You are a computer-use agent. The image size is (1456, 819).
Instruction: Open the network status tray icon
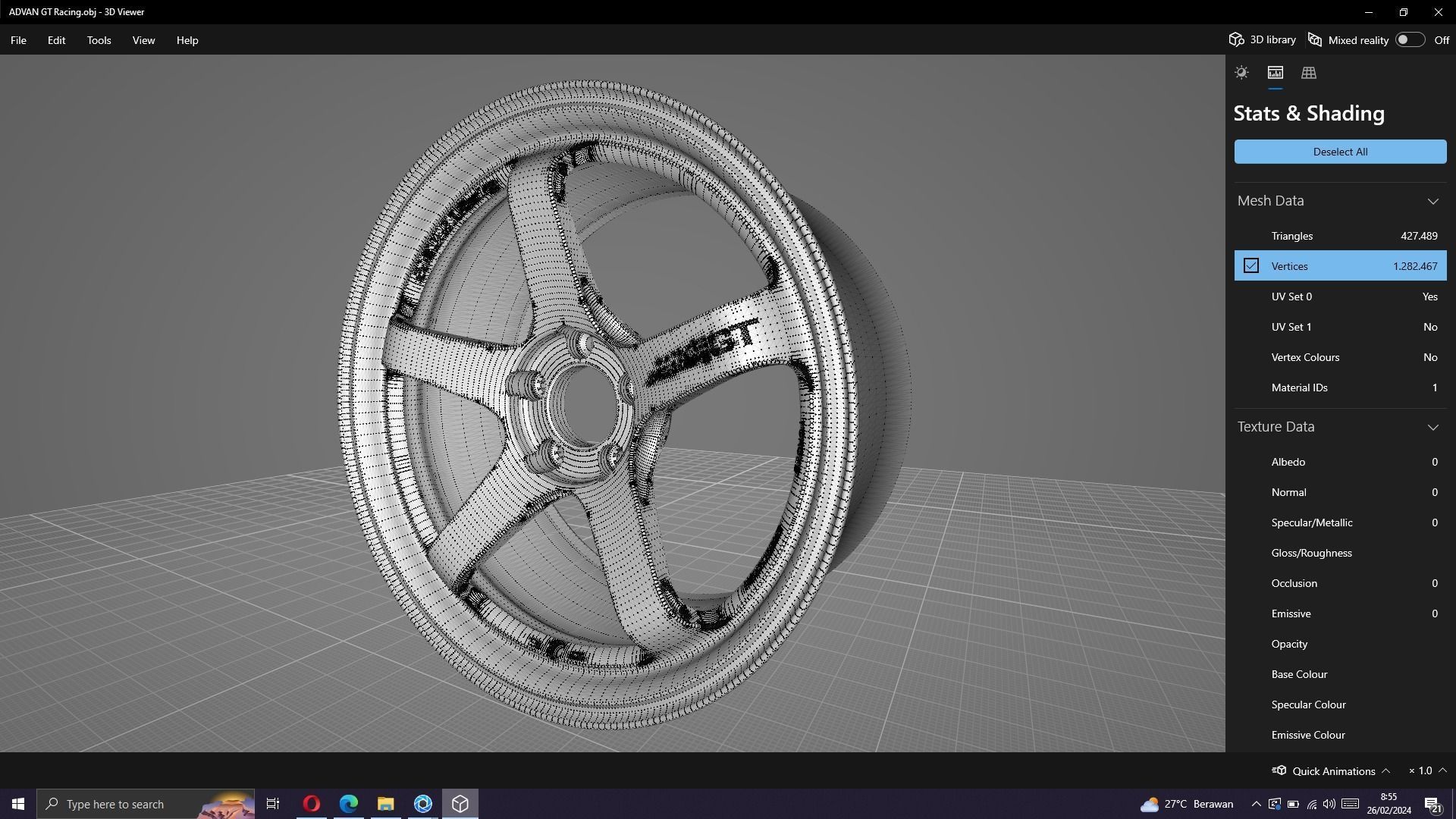coord(1311,804)
